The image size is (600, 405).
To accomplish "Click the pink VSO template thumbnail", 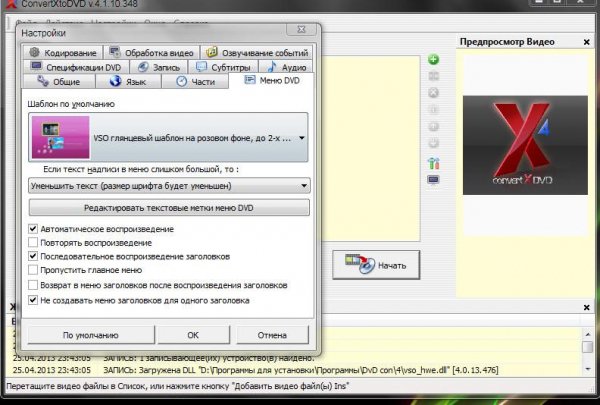I will click(x=60, y=137).
